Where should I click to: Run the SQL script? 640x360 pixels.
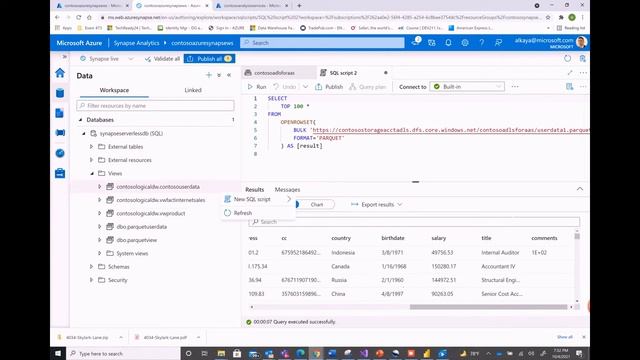click(x=257, y=87)
